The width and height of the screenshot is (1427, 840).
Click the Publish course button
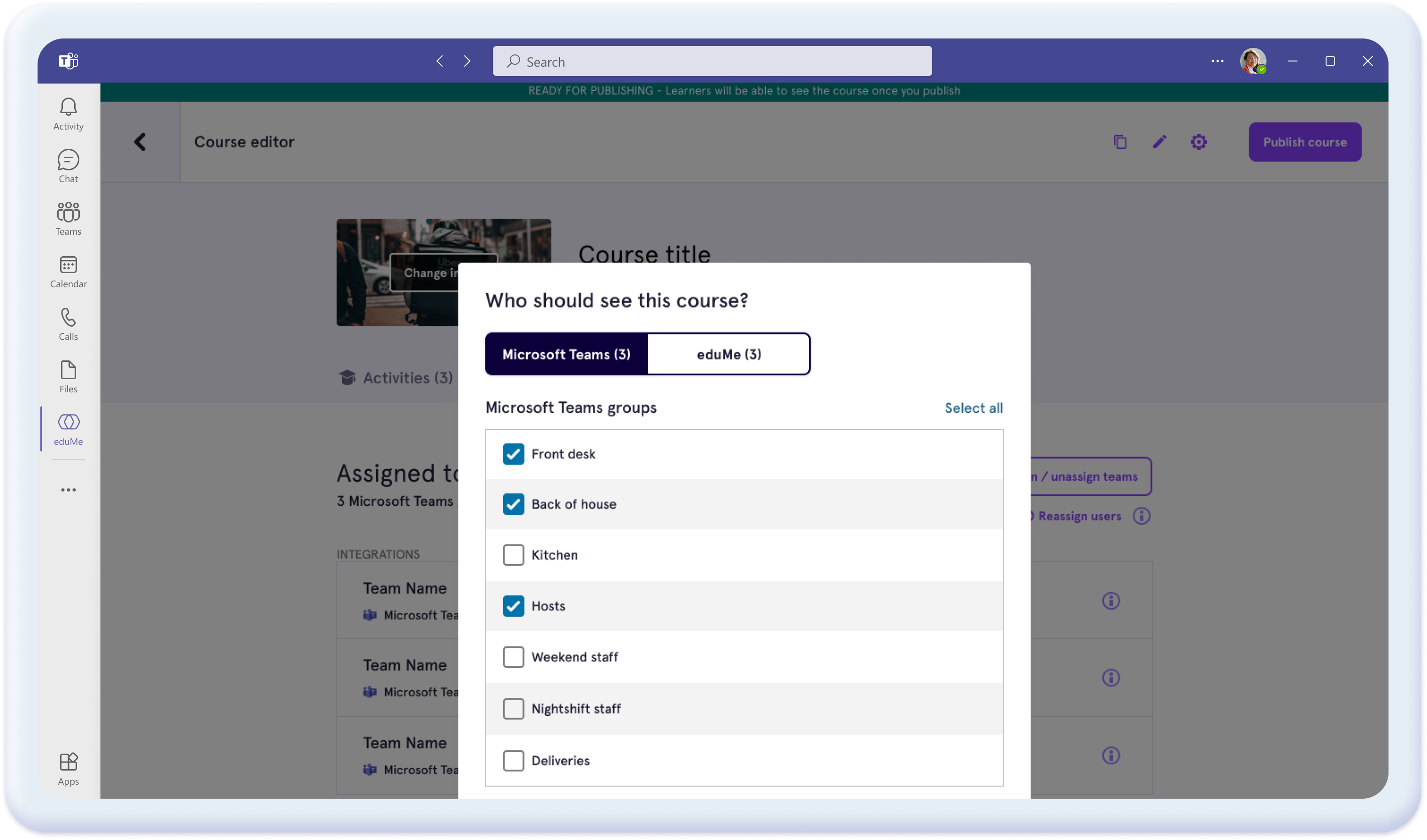[1304, 142]
